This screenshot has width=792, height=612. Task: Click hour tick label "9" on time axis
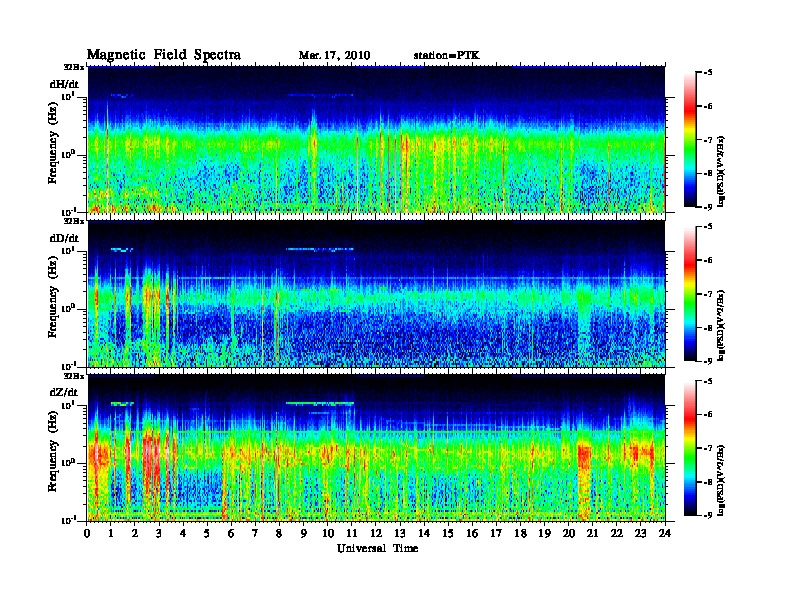click(x=303, y=533)
